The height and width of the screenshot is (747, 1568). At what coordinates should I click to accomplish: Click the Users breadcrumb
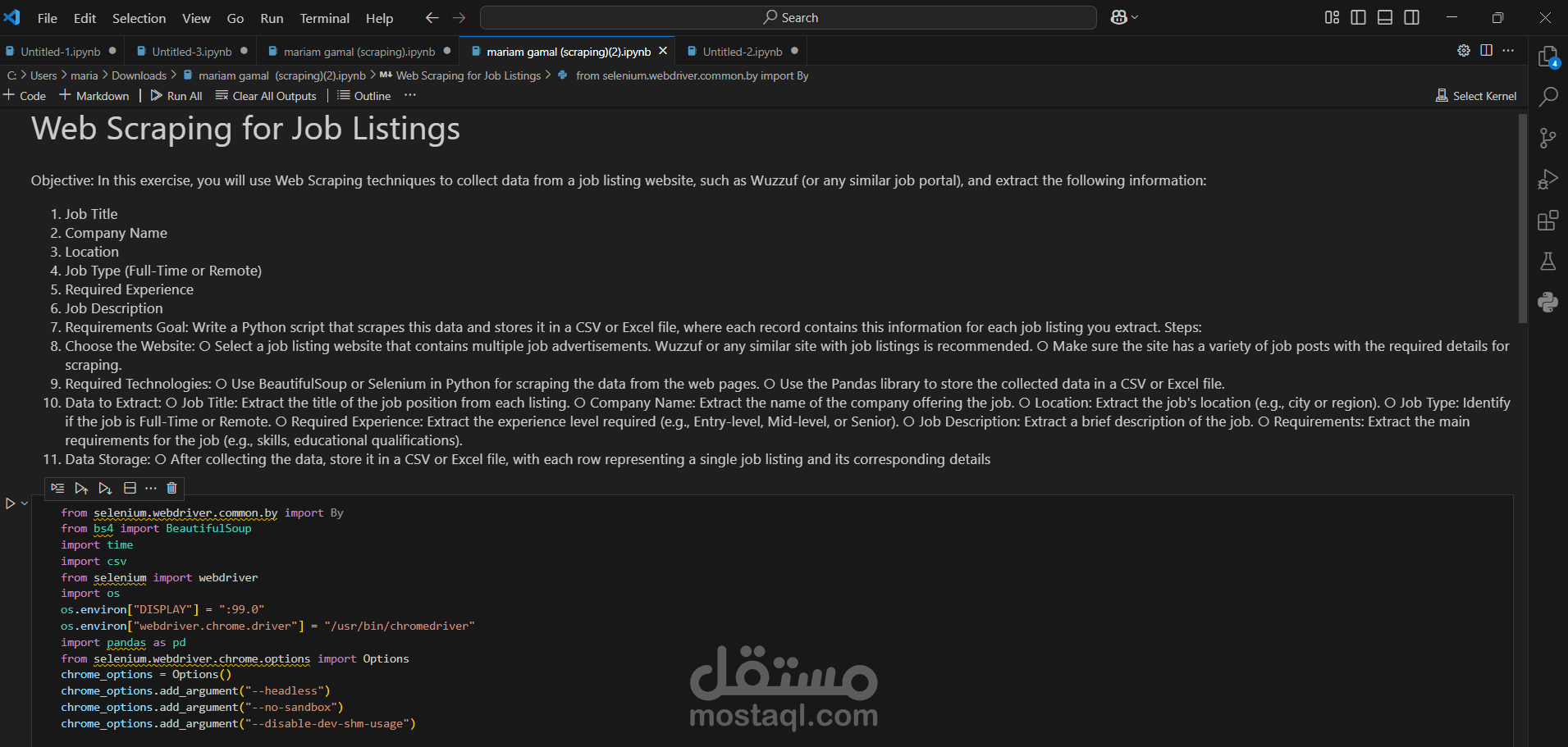(x=43, y=75)
